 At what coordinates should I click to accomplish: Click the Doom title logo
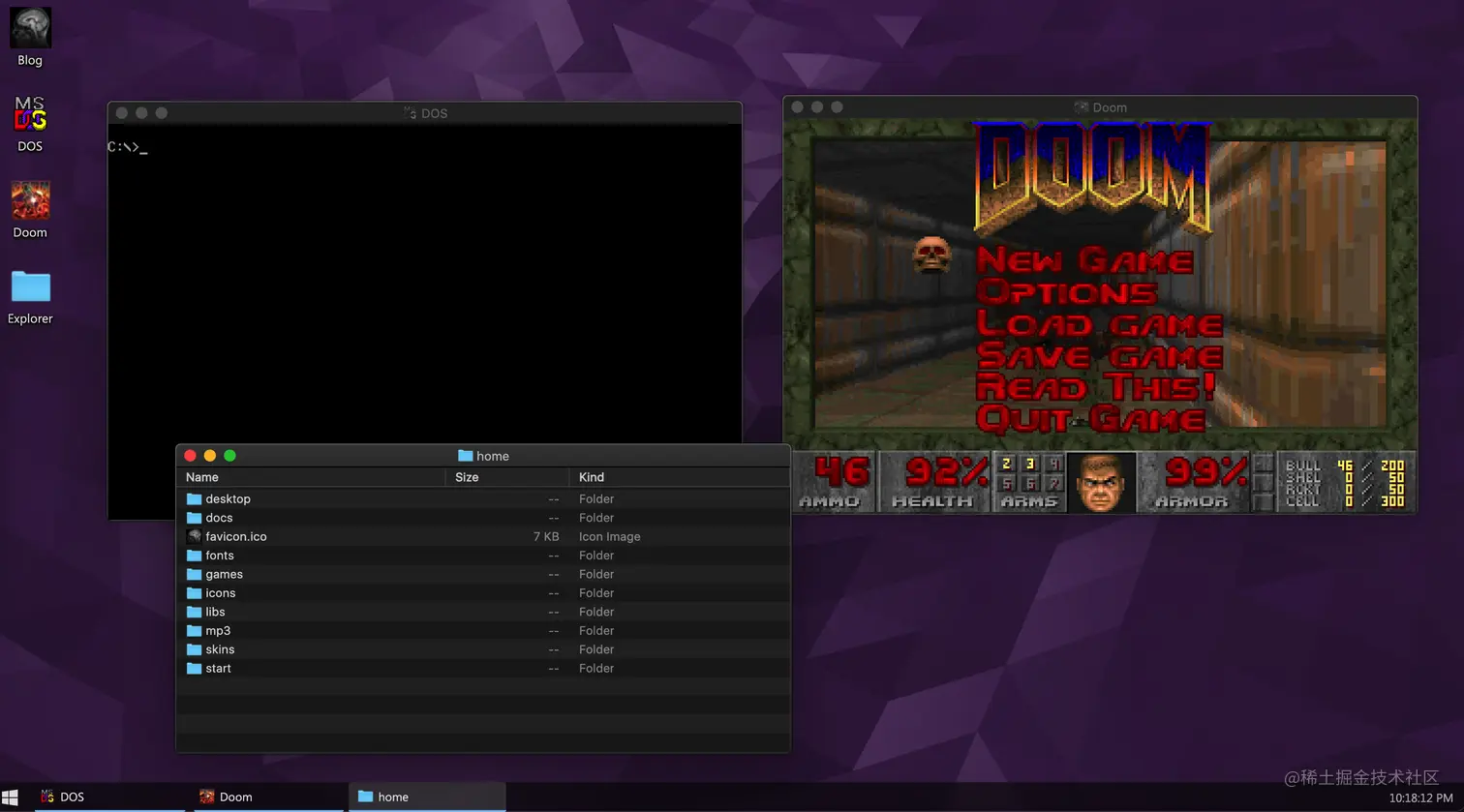click(x=1092, y=177)
